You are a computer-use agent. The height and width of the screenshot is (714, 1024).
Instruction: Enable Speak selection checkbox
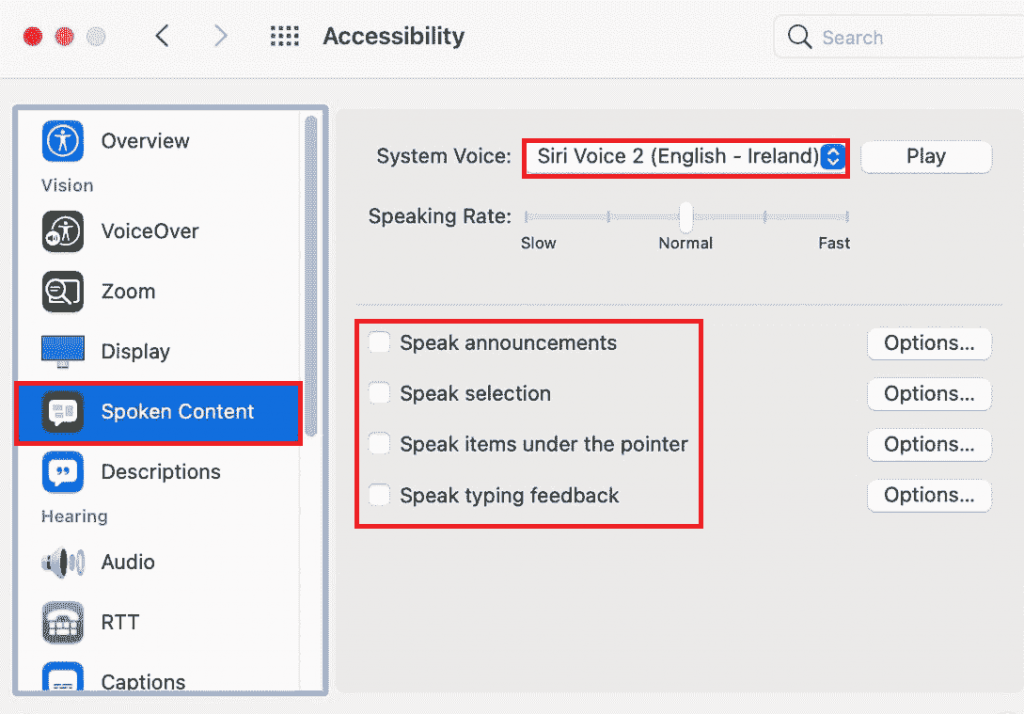pyautogui.click(x=379, y=394)
